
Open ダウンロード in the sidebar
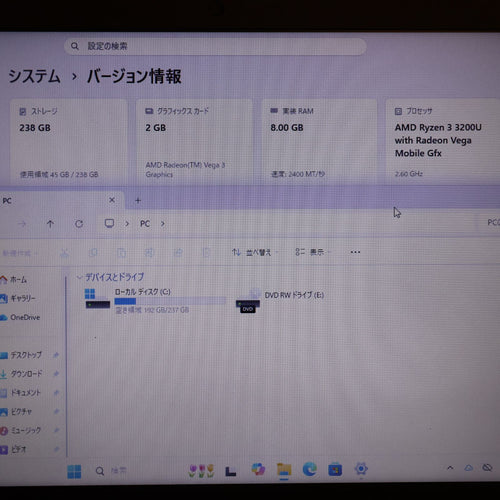pos(22,374)
